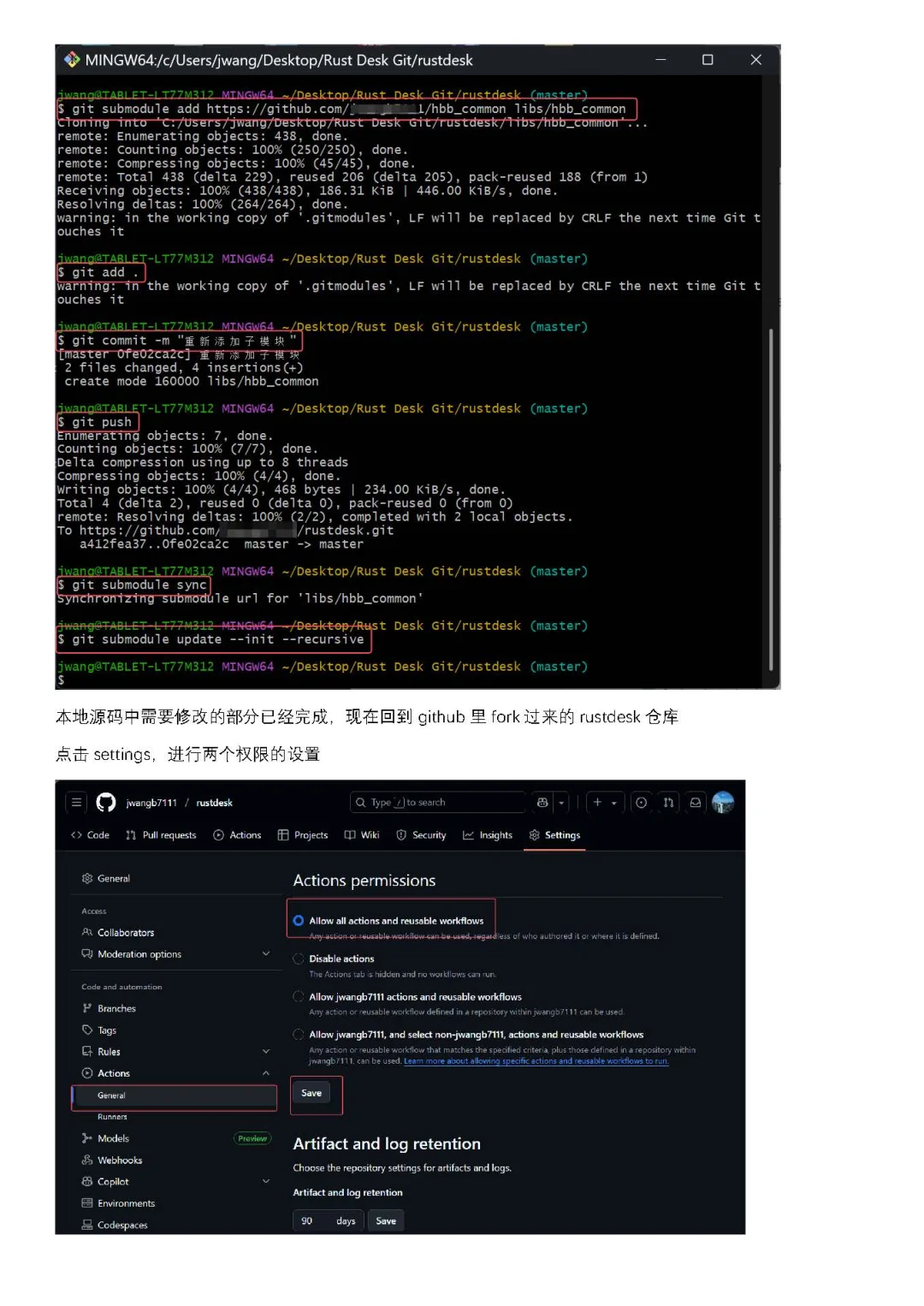Select Allow jwangb7111 actions and reusable workflows
924x1306 pixels.
[x=298, y=996]
